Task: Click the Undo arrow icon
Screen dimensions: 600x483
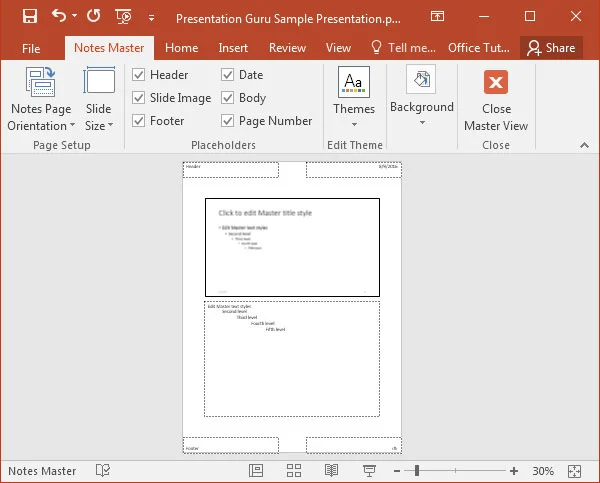Action: [59, 16]
